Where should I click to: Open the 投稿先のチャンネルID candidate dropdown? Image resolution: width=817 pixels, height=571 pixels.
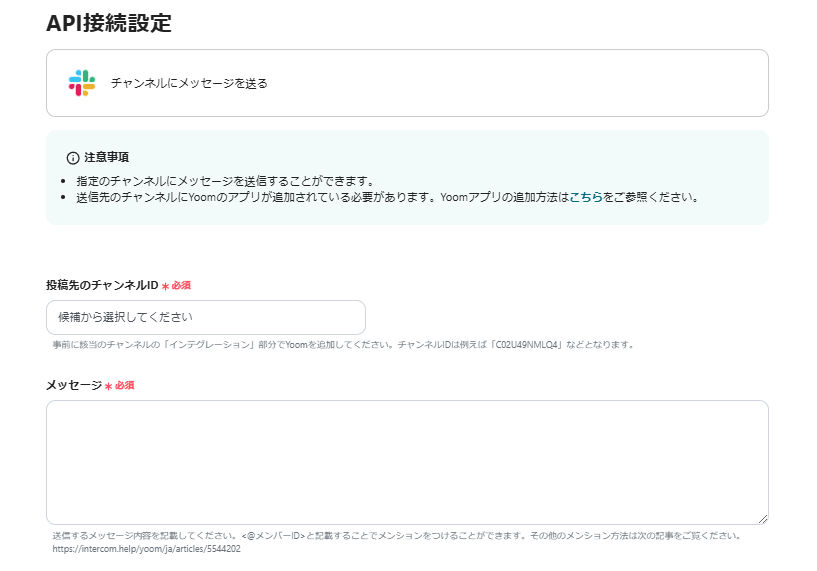206,317
